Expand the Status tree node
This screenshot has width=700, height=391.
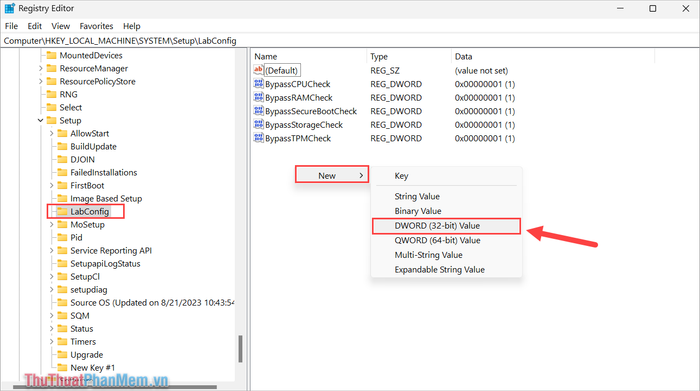click(x=51, y=329)
